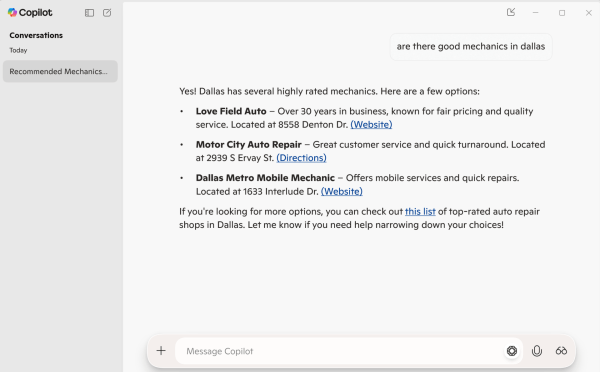
Task: Open Motor City Auto Repair Directions link
Action: click(301, 158)
